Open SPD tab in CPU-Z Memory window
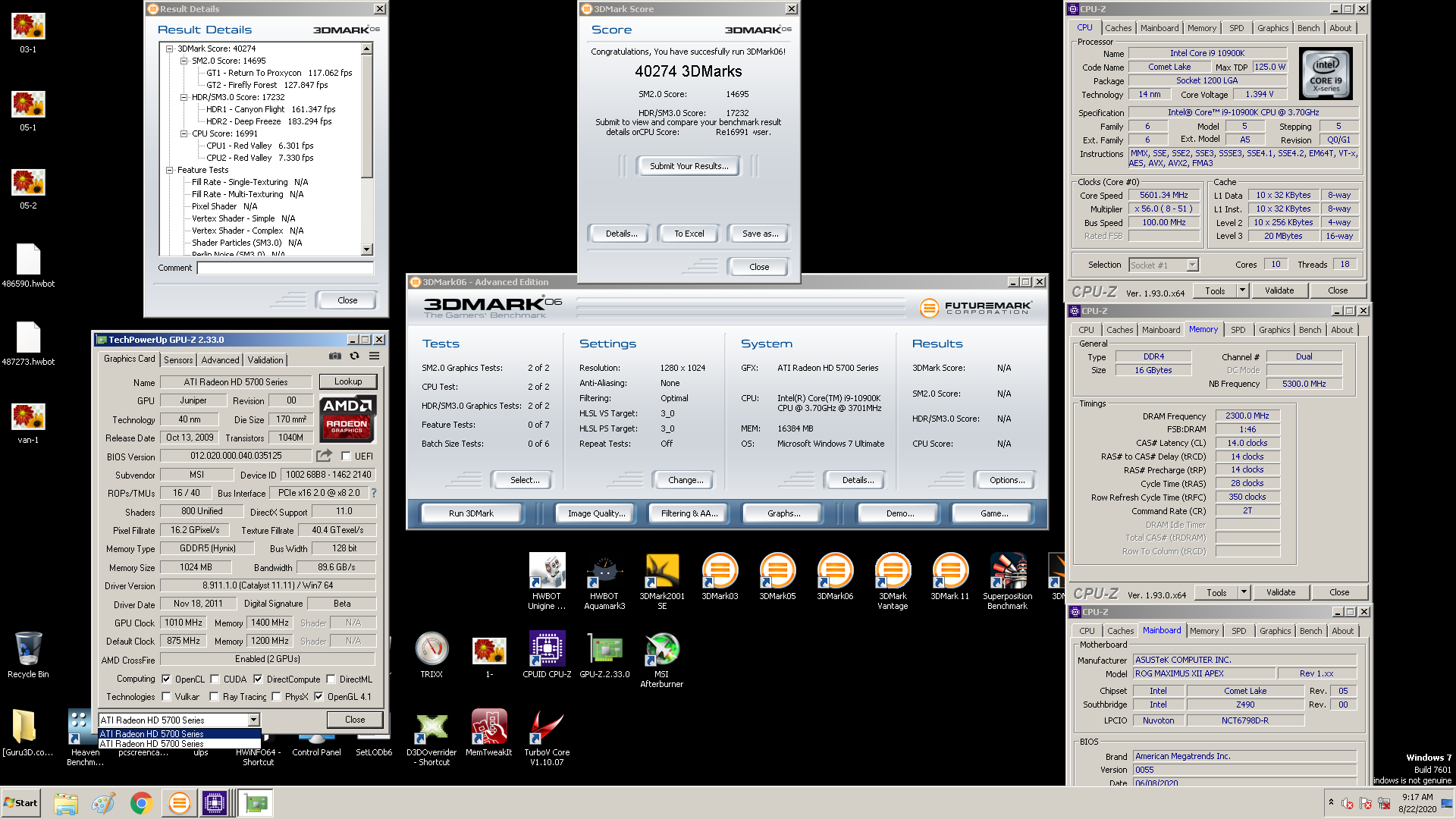The height and width of the screenshot is (819, 1456). tap(1238, 330)
